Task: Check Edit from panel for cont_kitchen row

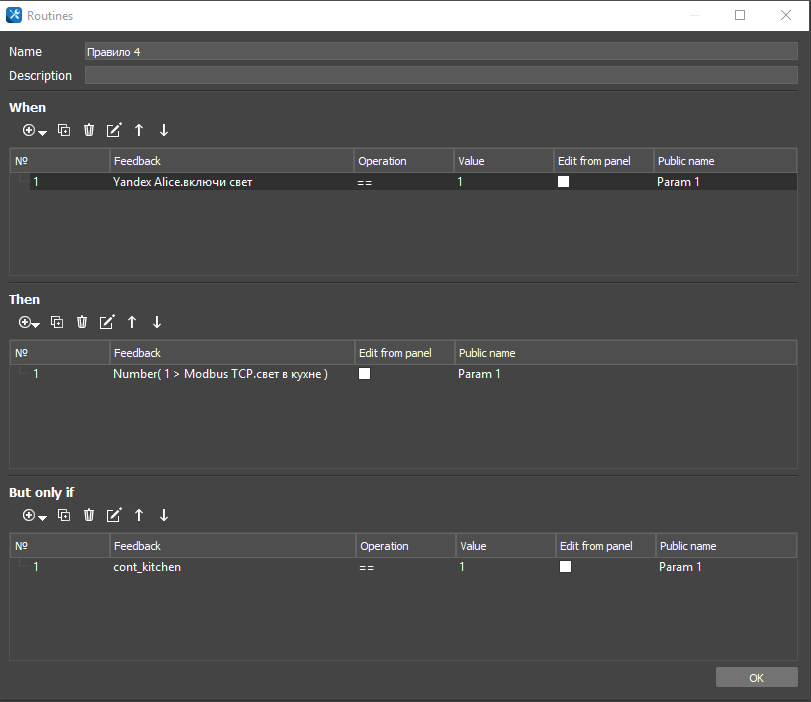Action: click(565, 567)
